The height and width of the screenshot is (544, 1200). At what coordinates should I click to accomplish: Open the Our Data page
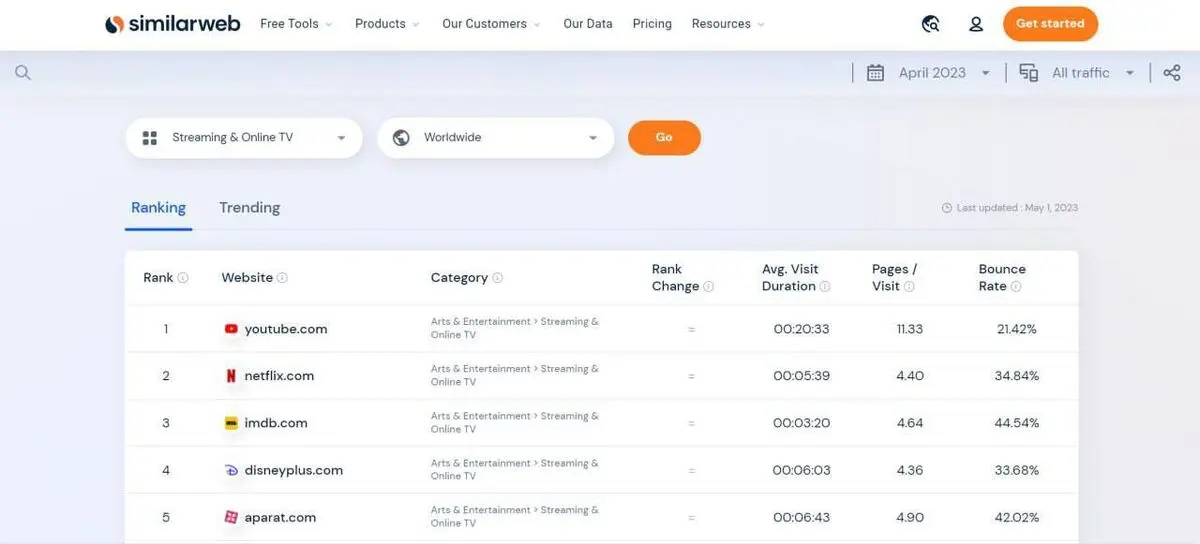(x=588, y=24)
